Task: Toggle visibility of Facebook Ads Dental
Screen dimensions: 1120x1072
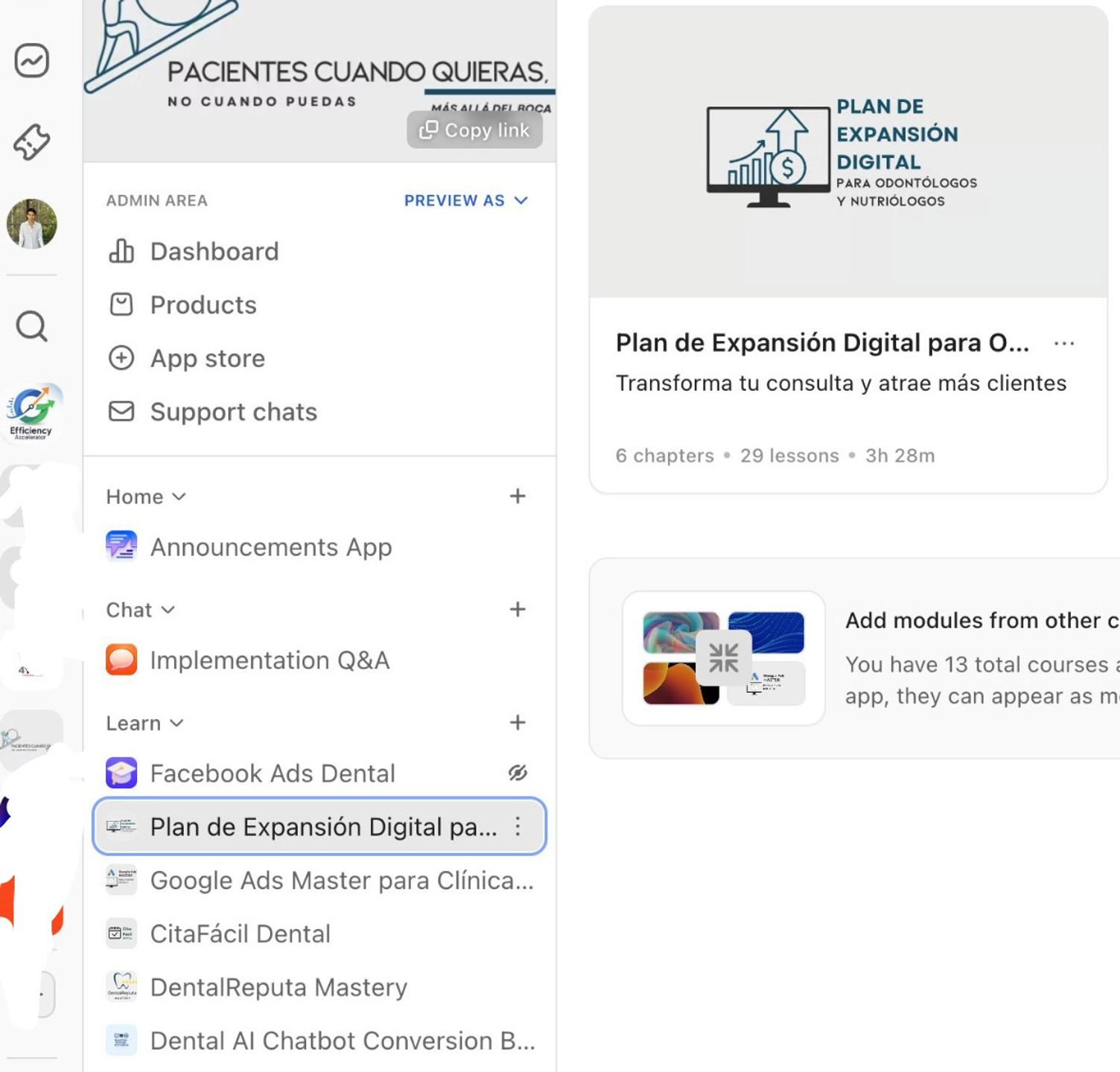Action: tap(518, 773)
